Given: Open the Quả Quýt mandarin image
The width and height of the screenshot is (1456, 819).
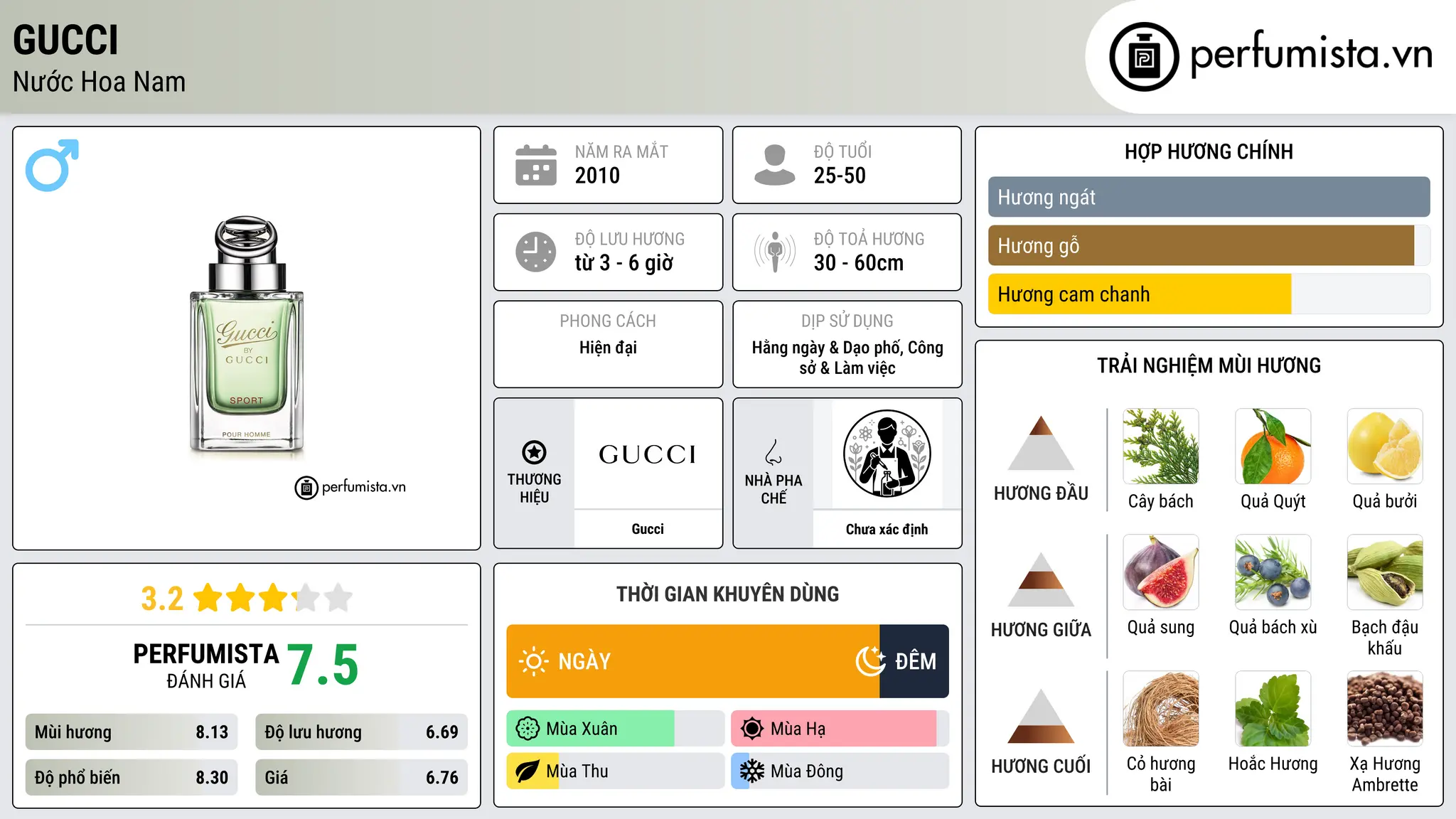Looking at the screenshot, I should pos(1273,446).
